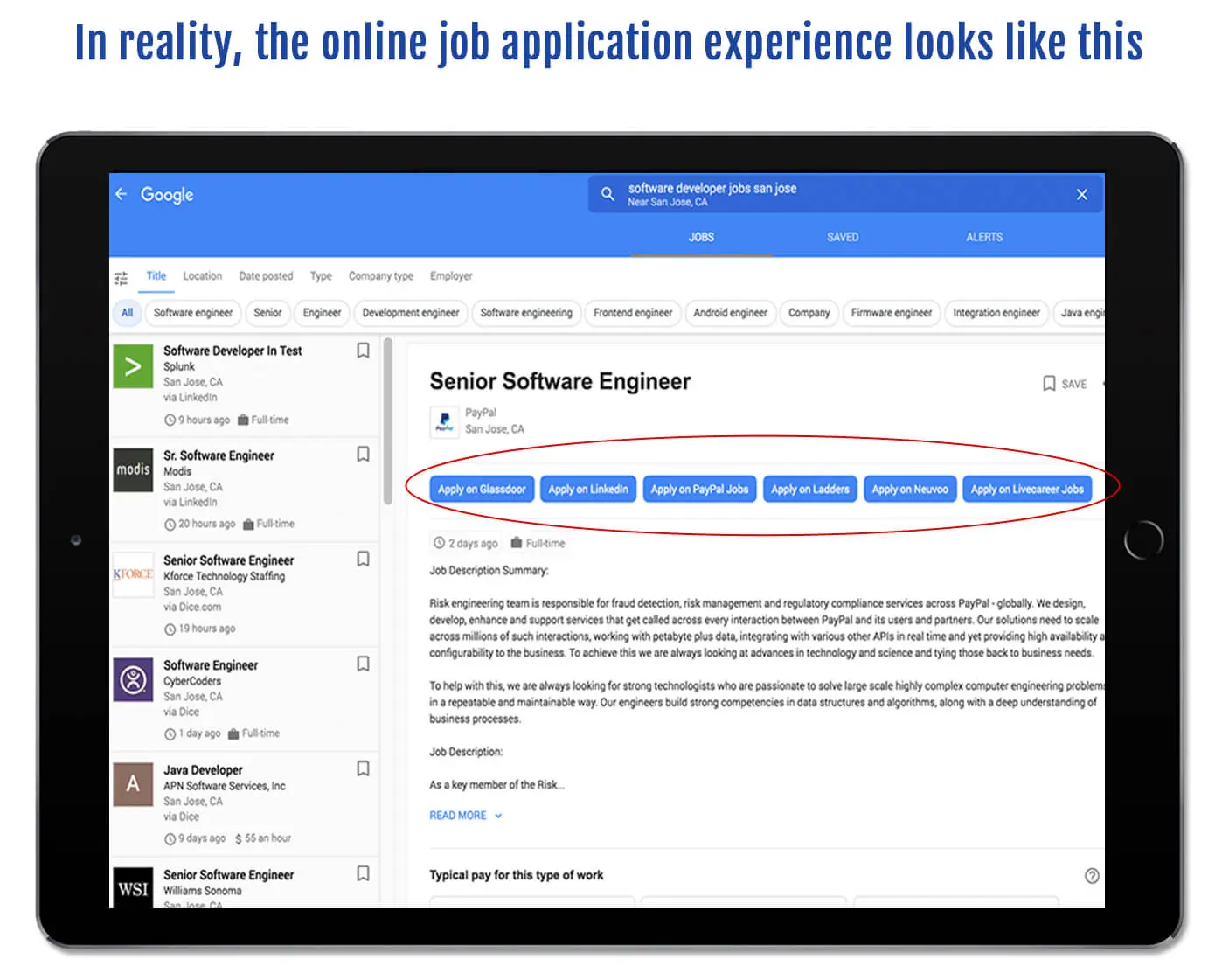This screenshot has width=1222, height=980.
Task: Switch to the JOBS tab
Action: tap(701, 237)
